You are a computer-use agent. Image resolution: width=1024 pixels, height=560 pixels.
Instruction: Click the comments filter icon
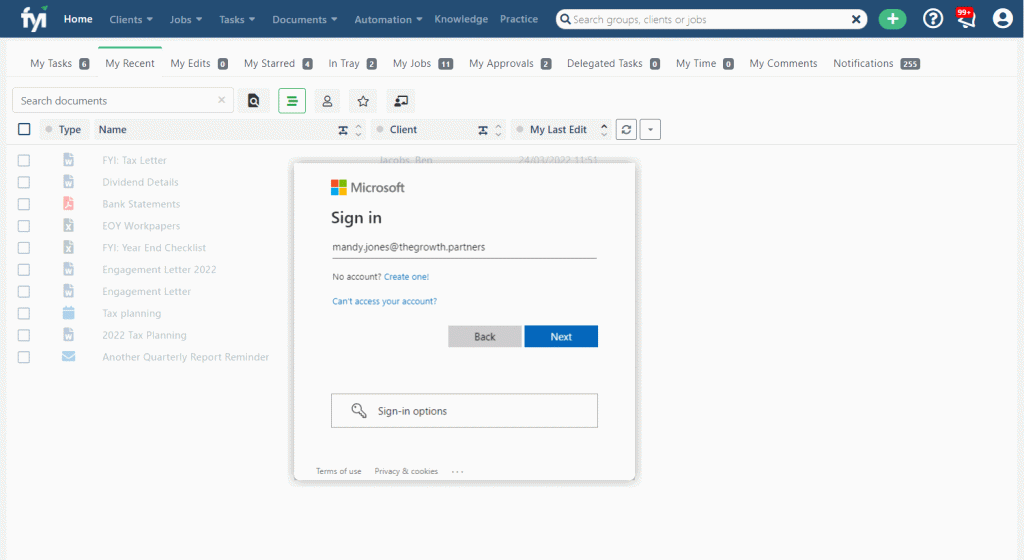[401, 101]
